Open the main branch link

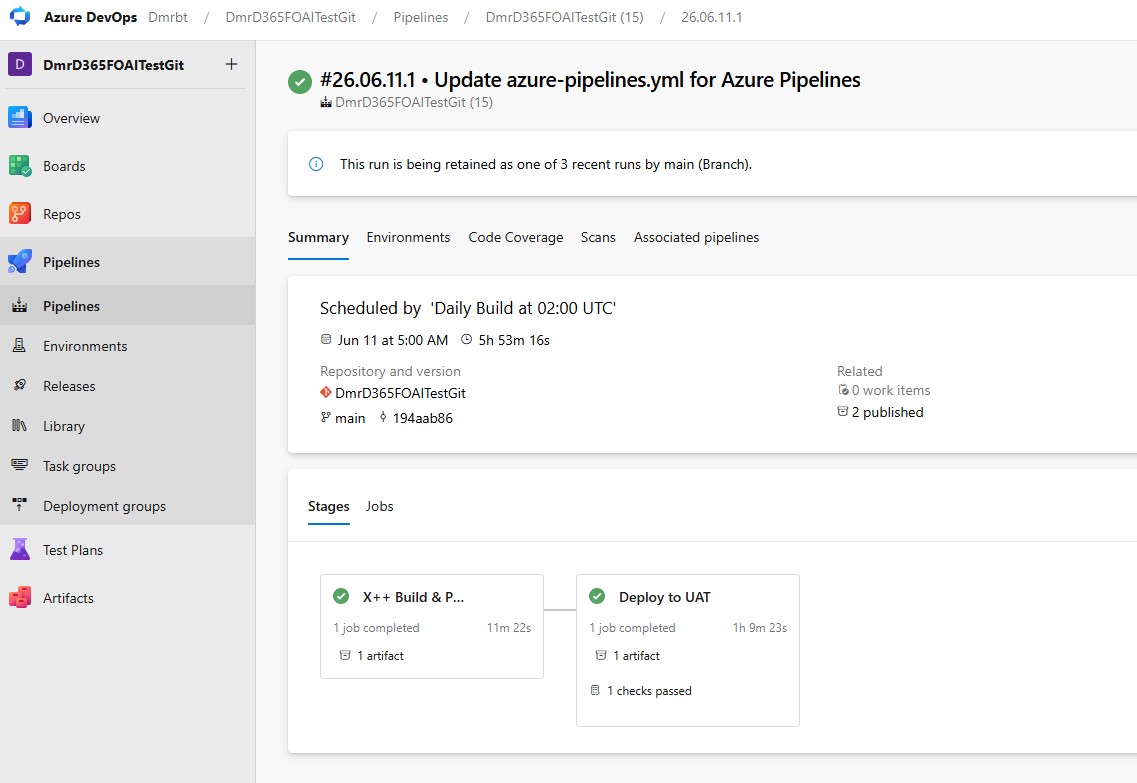coord(350,418)
